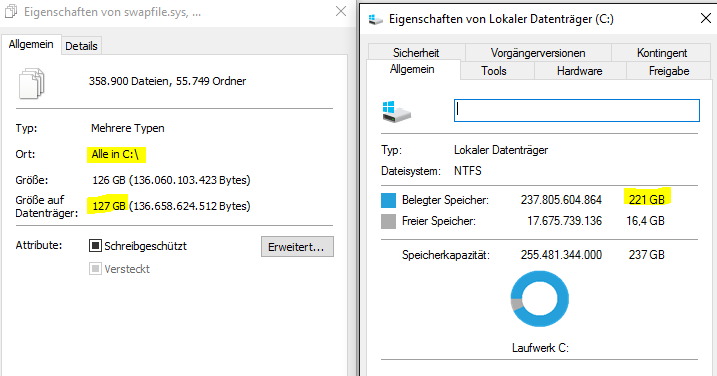Click the disk usage donut chart
This screenshot has width=717, height=376.
click(540, 299)
